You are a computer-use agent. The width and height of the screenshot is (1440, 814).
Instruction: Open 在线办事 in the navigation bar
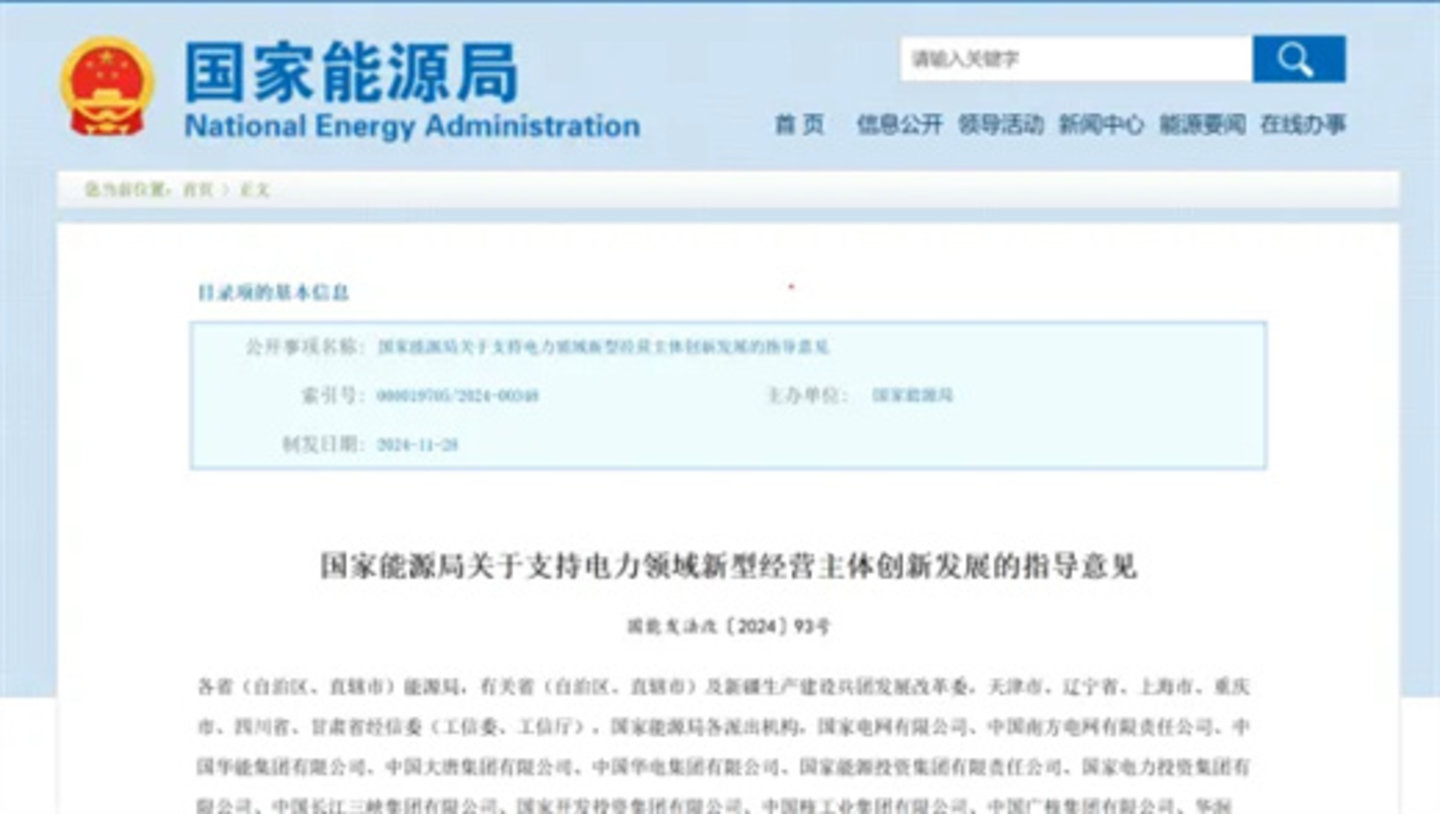1302,124
